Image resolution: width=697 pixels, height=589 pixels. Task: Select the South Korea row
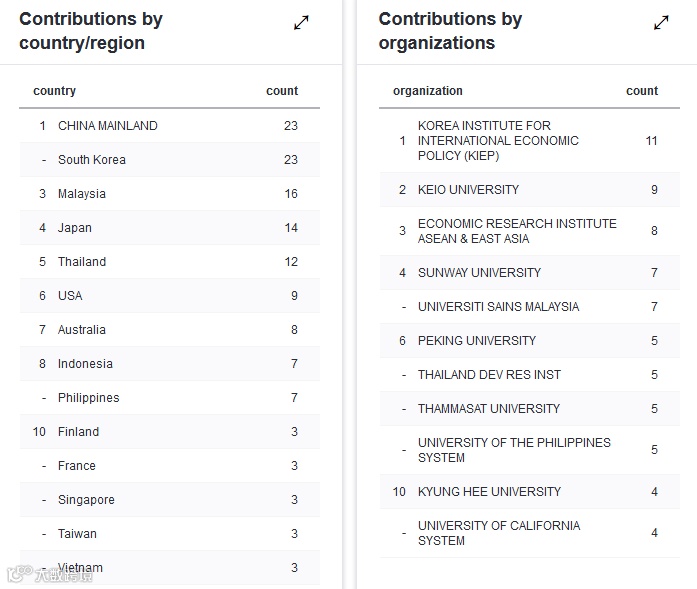pos(170,160)
